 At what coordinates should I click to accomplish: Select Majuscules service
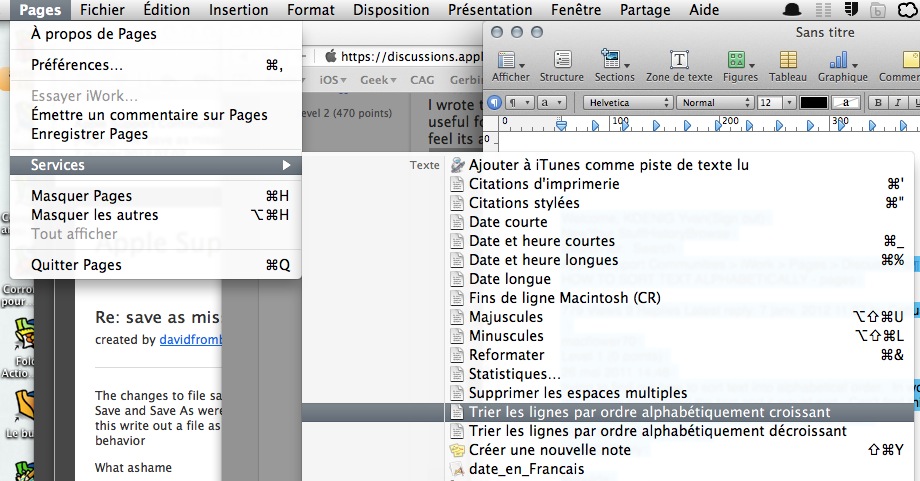pos(679,317)
